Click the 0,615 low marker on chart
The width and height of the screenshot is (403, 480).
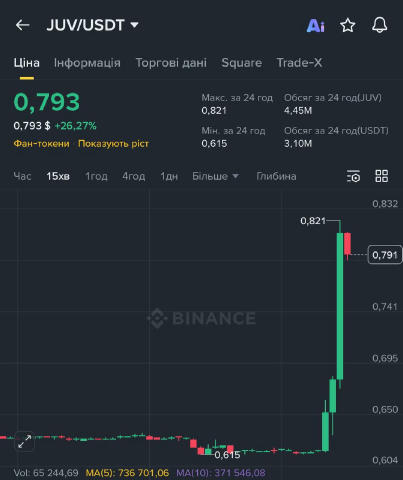coord(227,455)
